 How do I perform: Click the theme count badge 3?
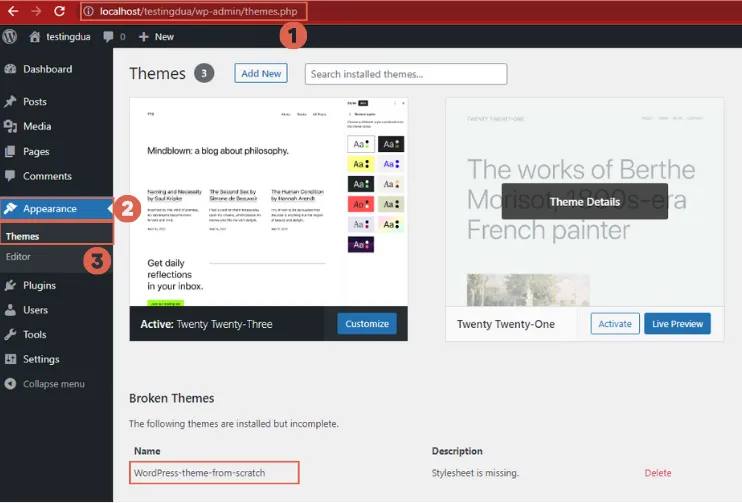pos(204,73)
